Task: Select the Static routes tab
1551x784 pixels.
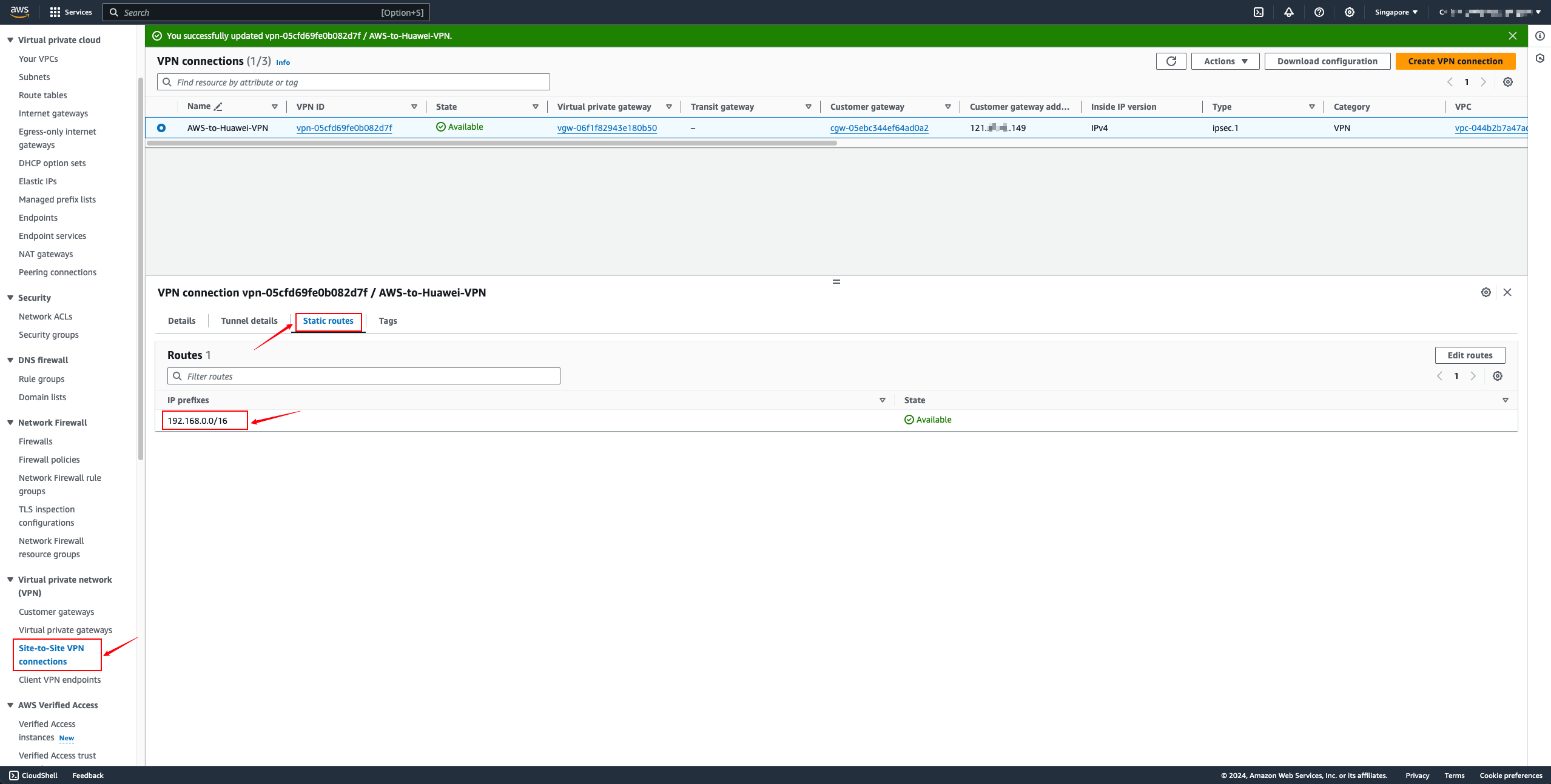Action: (328, 320)
